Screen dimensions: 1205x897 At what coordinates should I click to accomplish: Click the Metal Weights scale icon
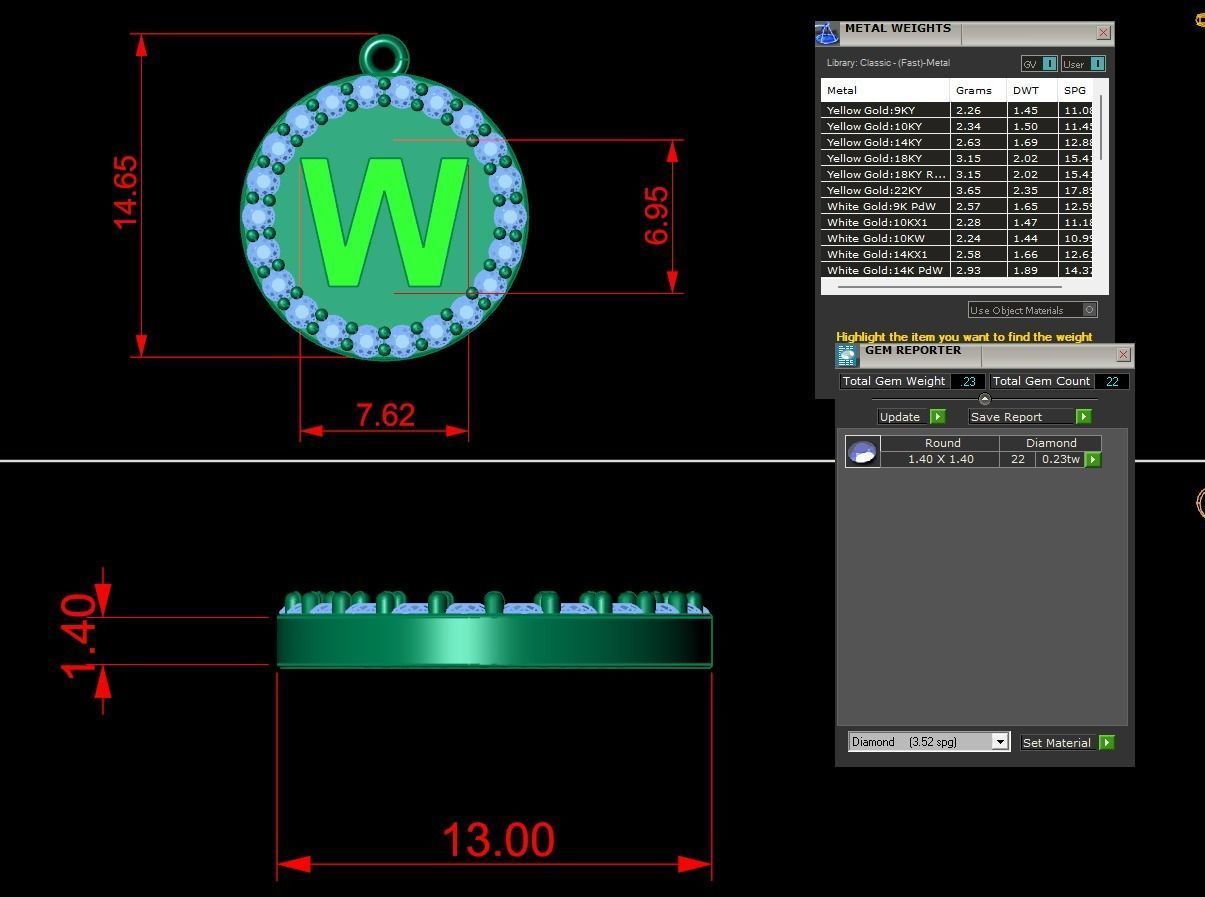pyautogui.click(x=827, y=34)
